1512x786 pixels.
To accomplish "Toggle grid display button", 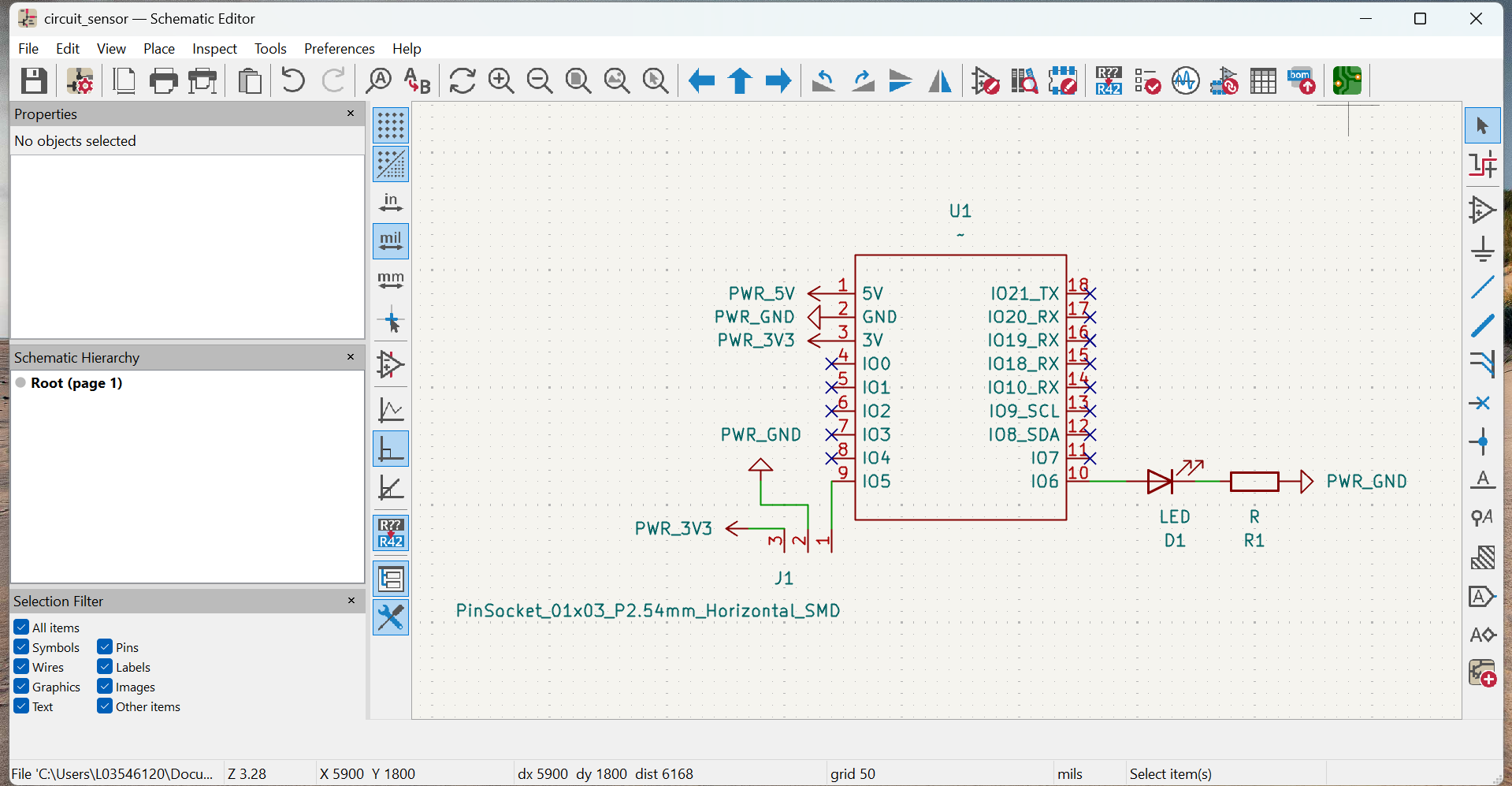I will click(x=391, y=125).
